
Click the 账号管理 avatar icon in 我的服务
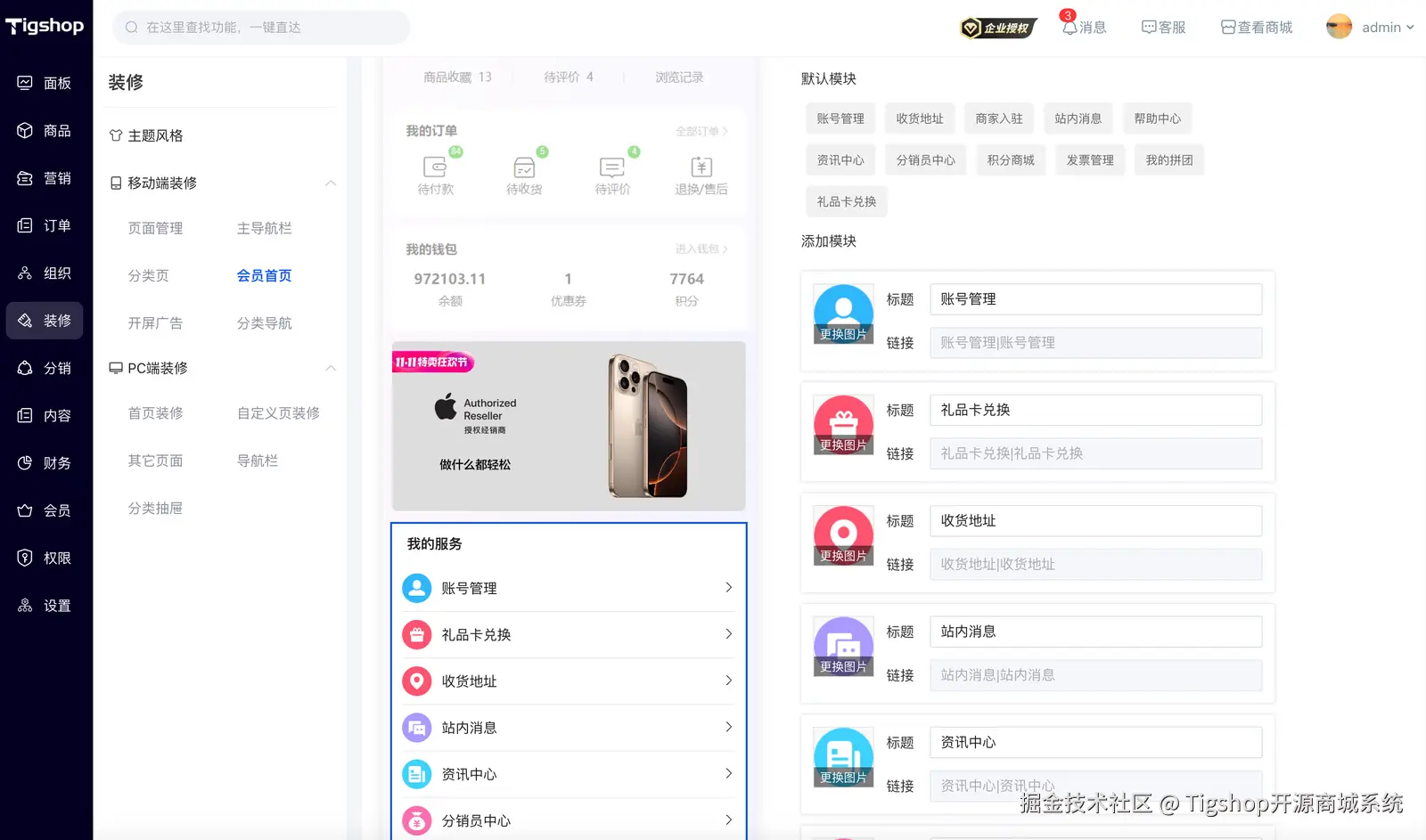pos(416,588)
